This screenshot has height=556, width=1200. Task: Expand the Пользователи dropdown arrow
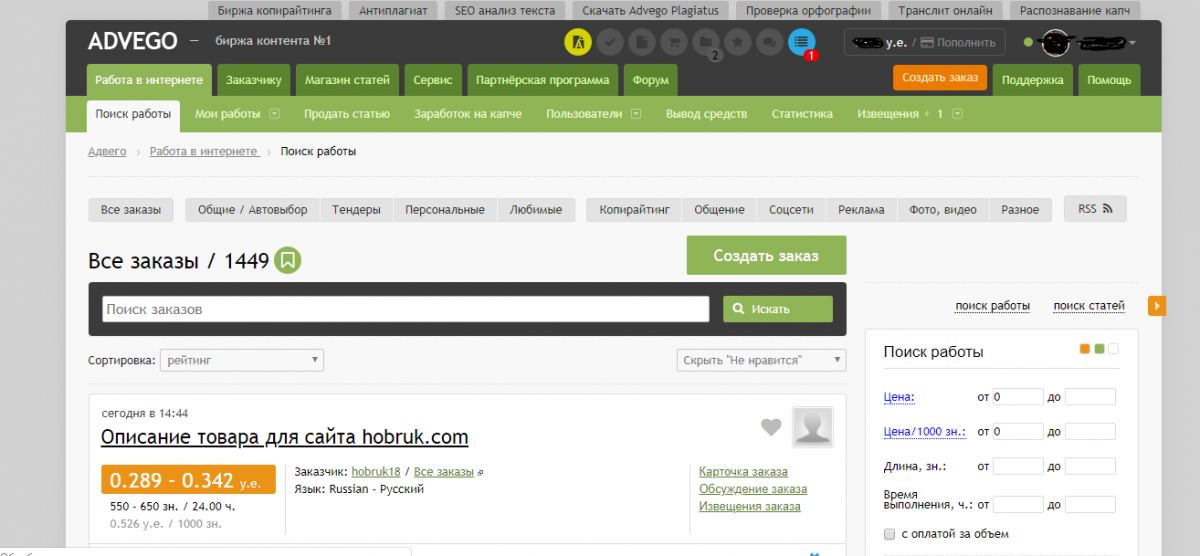[636, 114]
